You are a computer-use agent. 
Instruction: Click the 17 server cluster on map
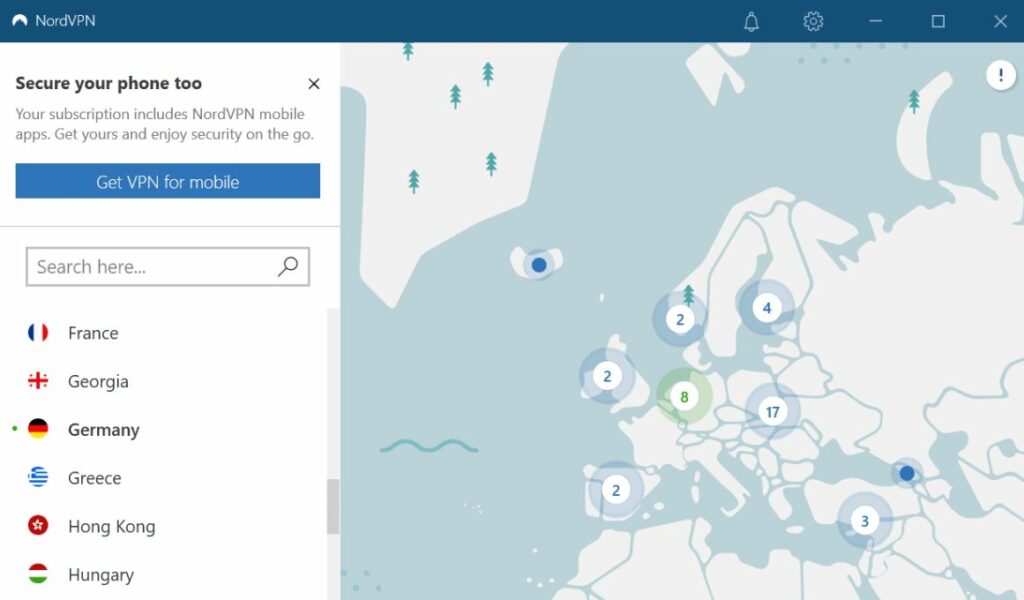(773, 412)
